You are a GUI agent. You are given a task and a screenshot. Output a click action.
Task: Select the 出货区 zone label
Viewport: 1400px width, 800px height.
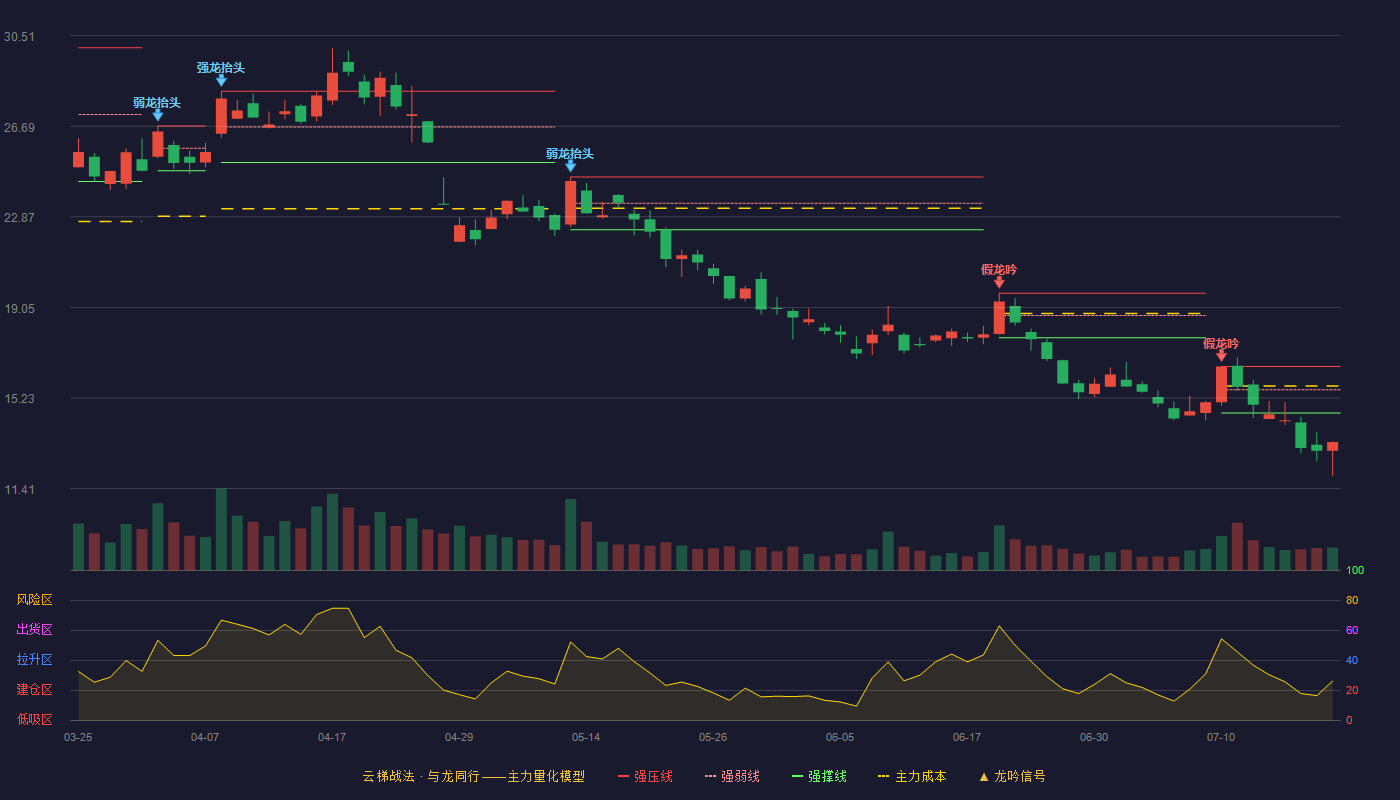tap(34, 630)
